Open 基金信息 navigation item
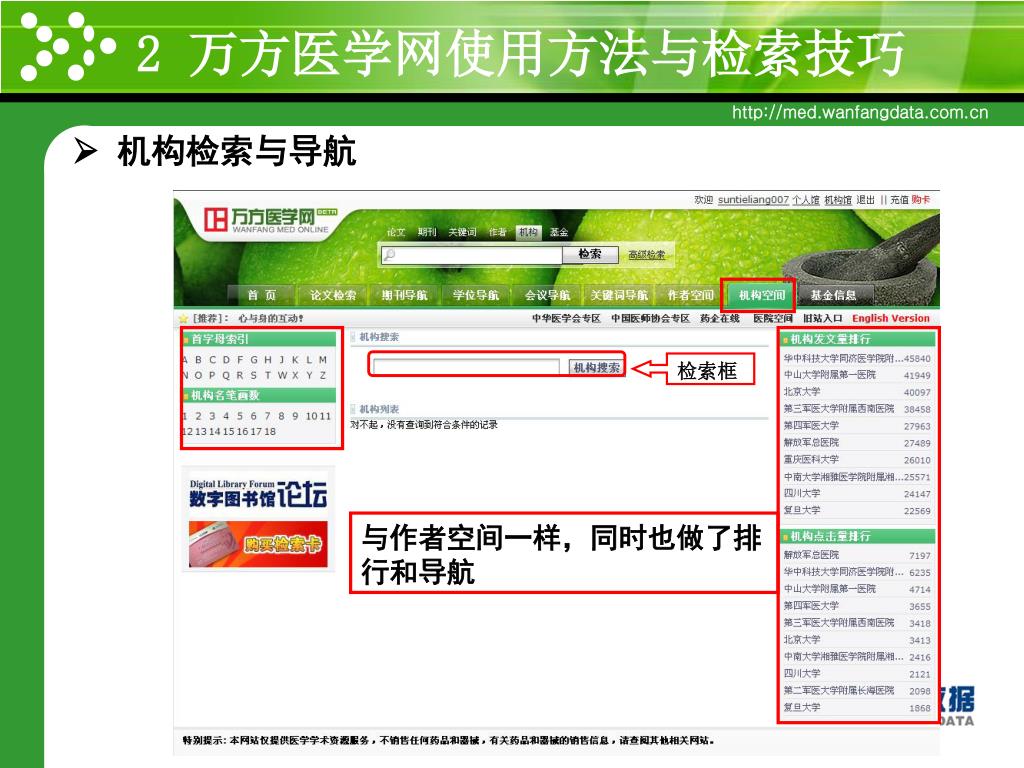The height and width of the screenshot is (768, 1024). point(833,295)
